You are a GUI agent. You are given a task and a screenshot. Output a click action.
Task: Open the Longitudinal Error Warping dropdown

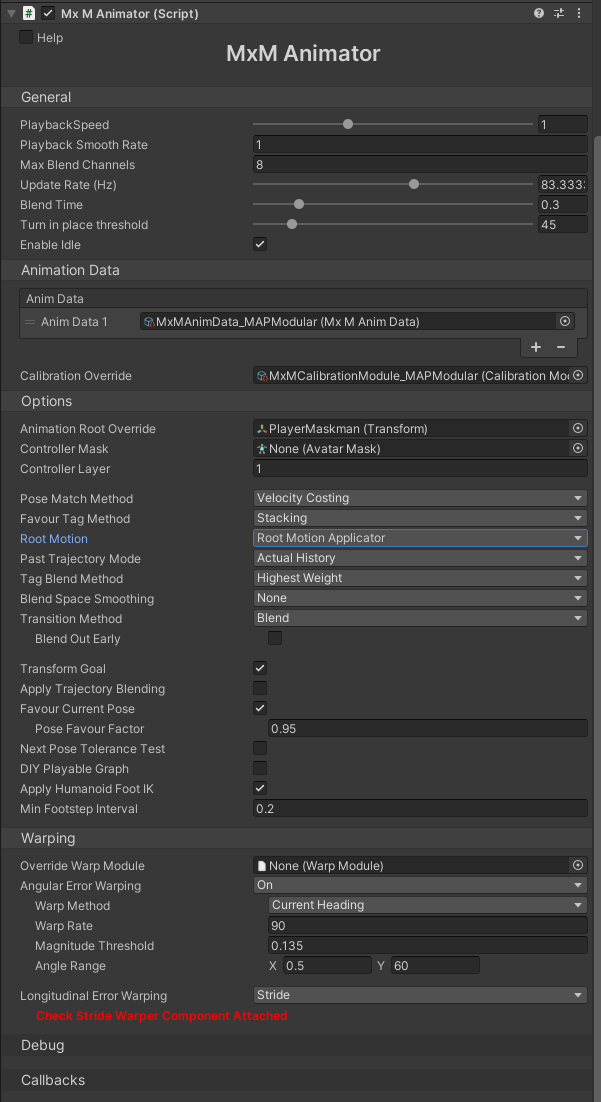tap(420, 995)
